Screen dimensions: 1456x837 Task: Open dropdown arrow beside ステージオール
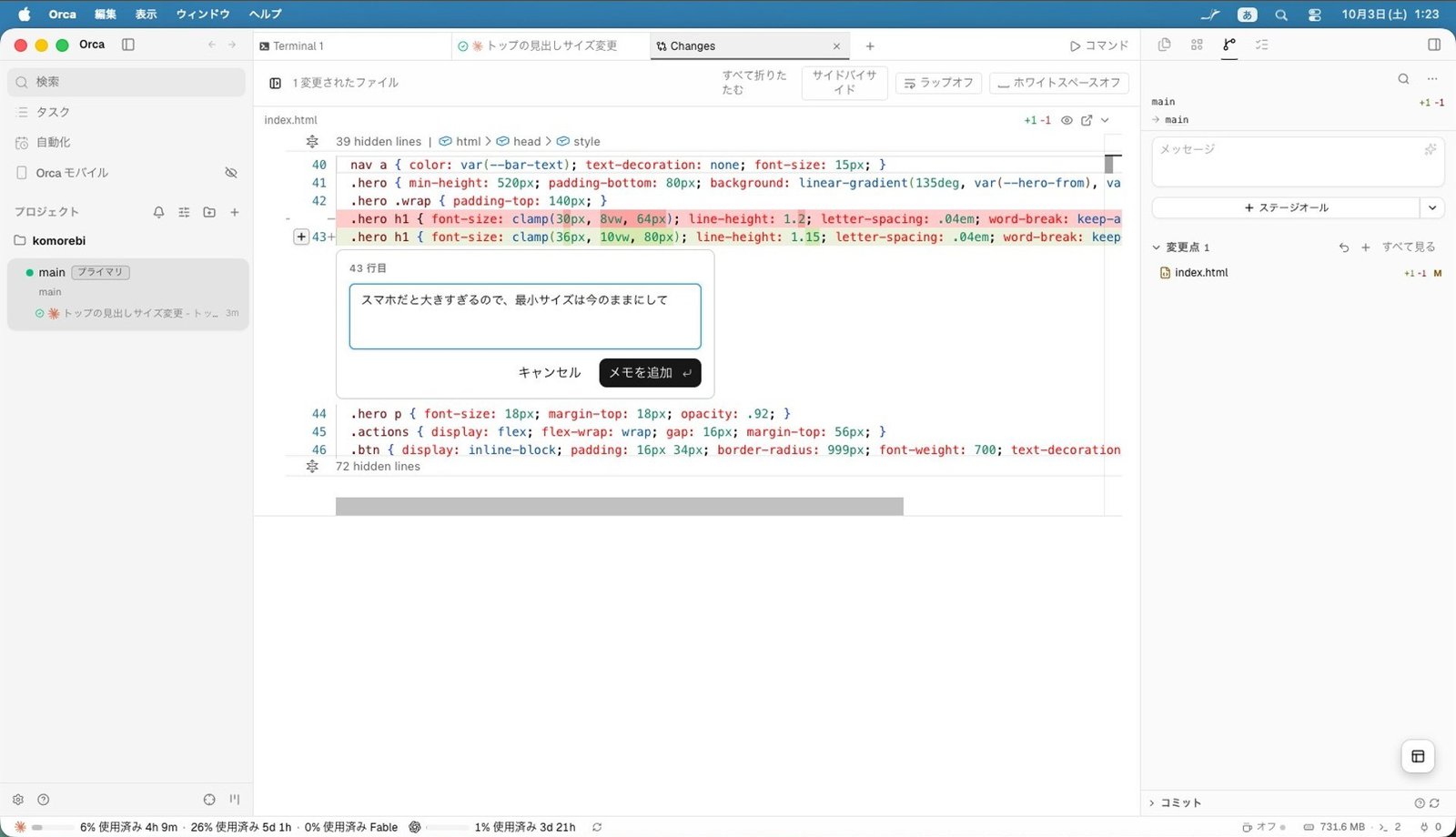[x=1432, y=208]
